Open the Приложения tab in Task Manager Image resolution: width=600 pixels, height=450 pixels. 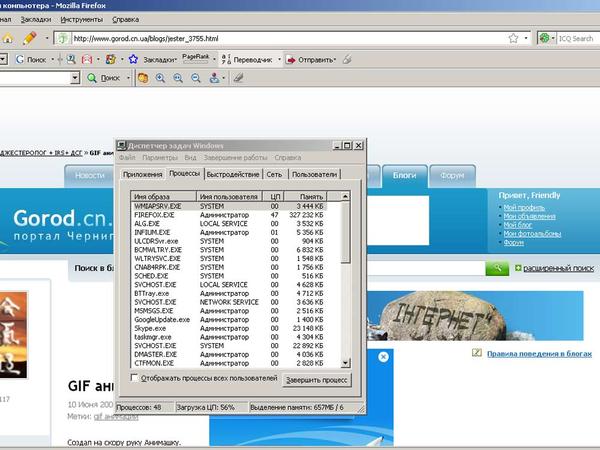click(142, 174)
